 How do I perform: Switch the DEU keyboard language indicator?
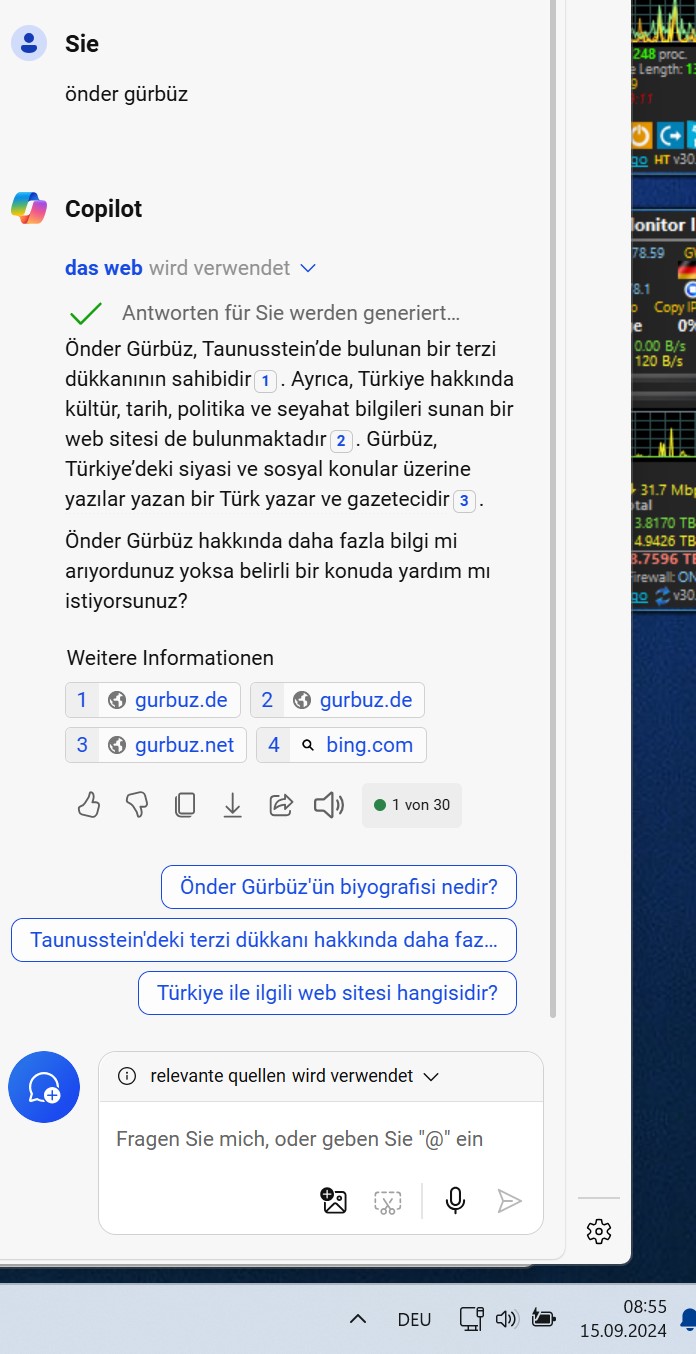tap(414, 1319)
